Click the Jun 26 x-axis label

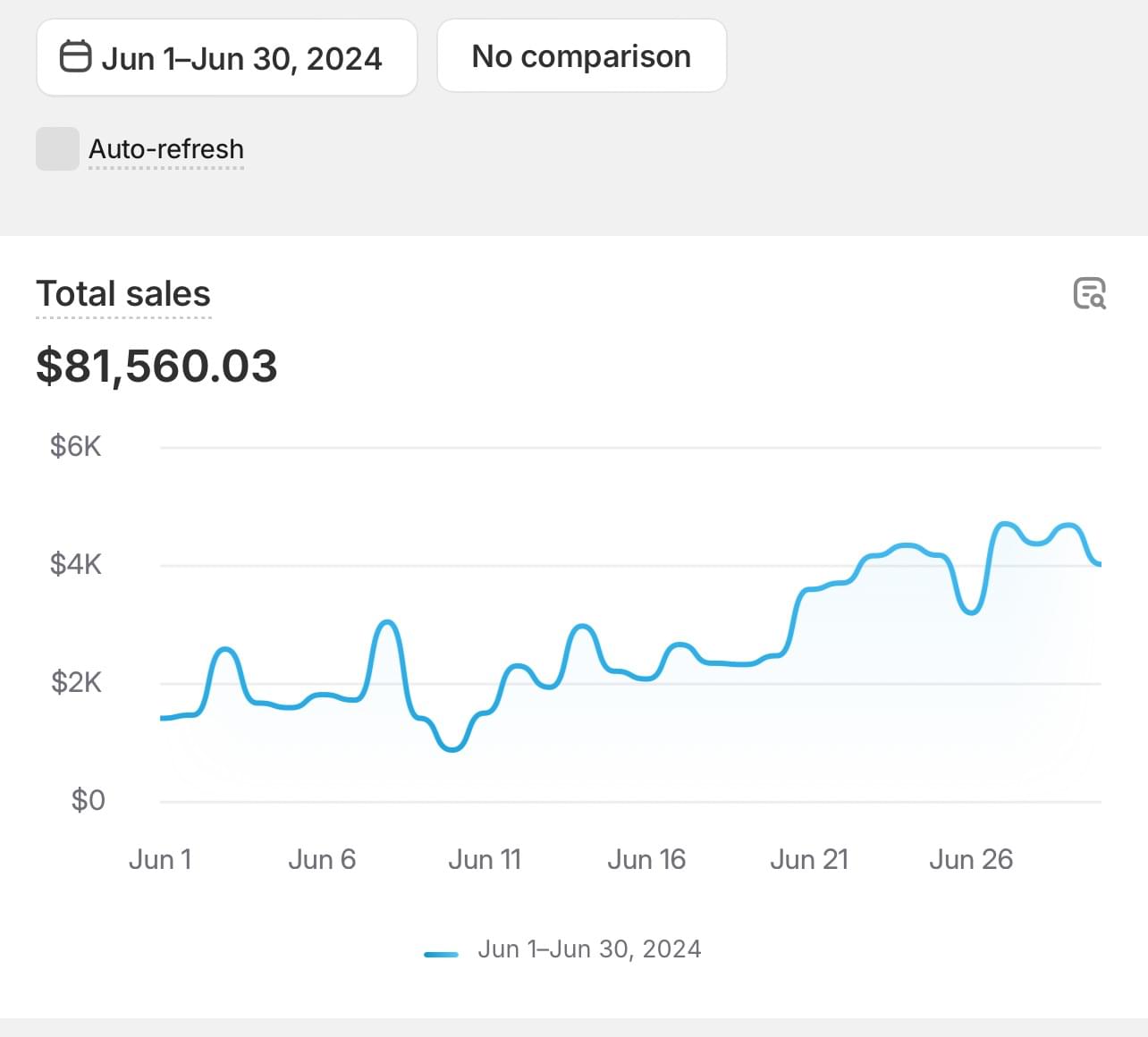coord(971,860)
